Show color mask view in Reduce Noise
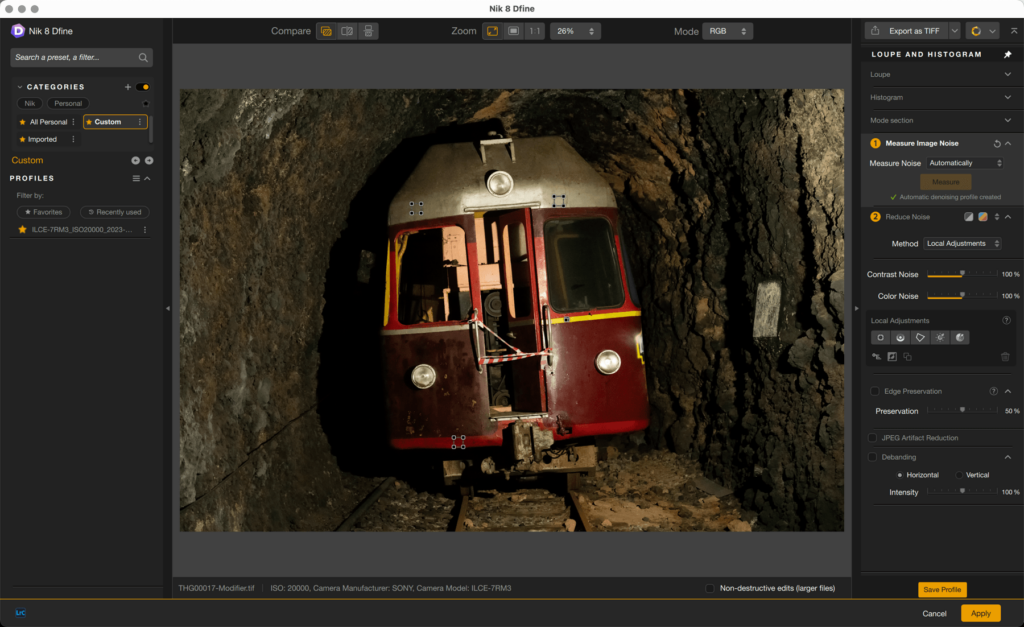The height and width of the screenshot is (627, 1024). (x=982, y=217)
